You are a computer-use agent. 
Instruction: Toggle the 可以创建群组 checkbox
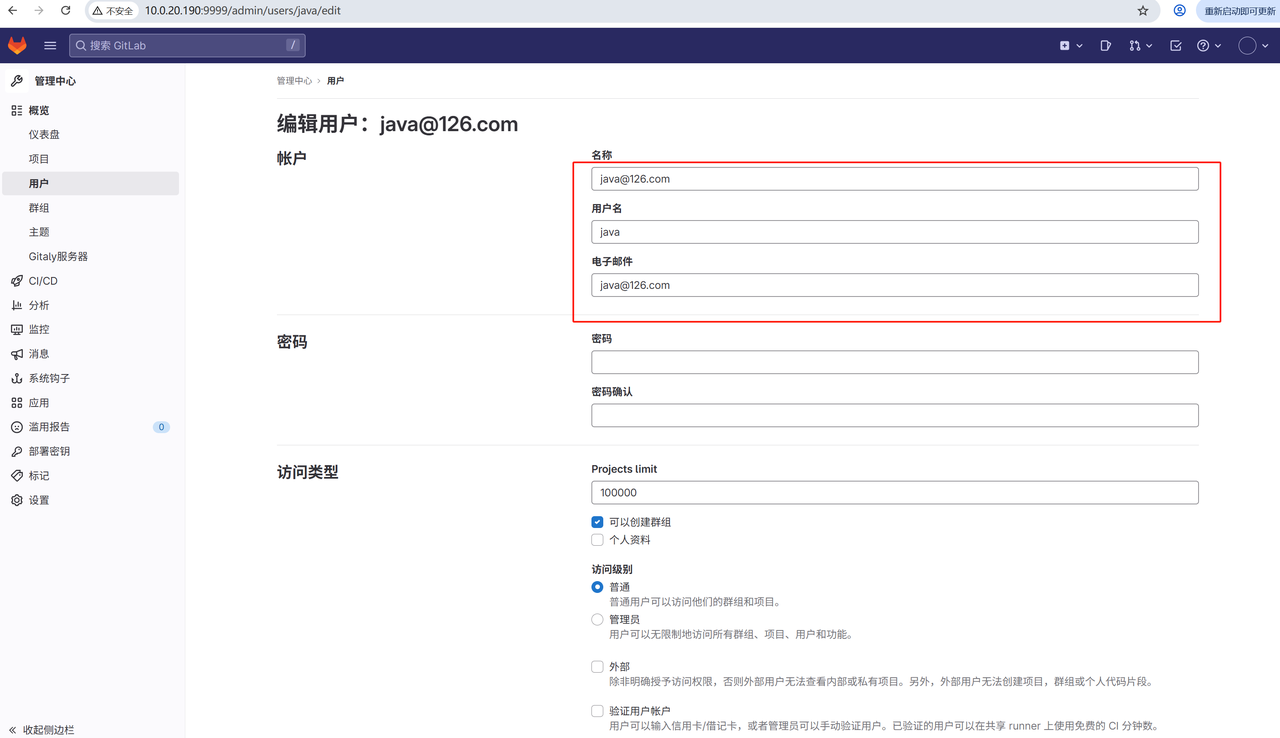click(x=597, y=522)
